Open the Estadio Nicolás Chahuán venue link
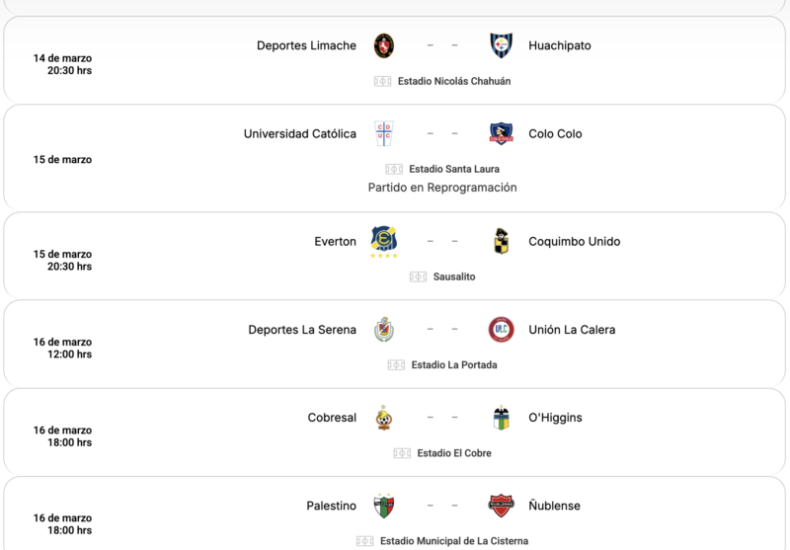The width and height of the screenshot is (790, 550). coord(454,81)
